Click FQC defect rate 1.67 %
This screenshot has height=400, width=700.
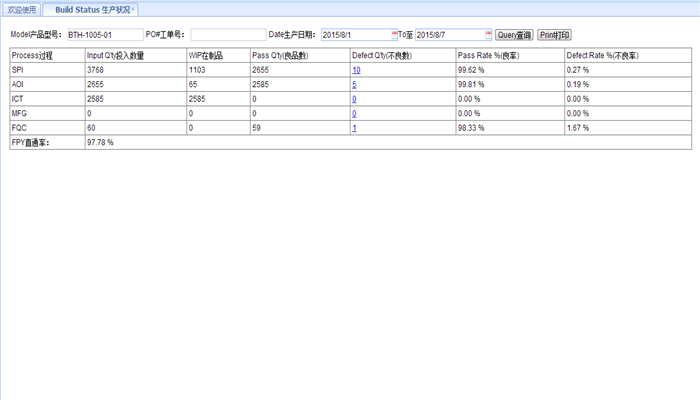point(578,128)
